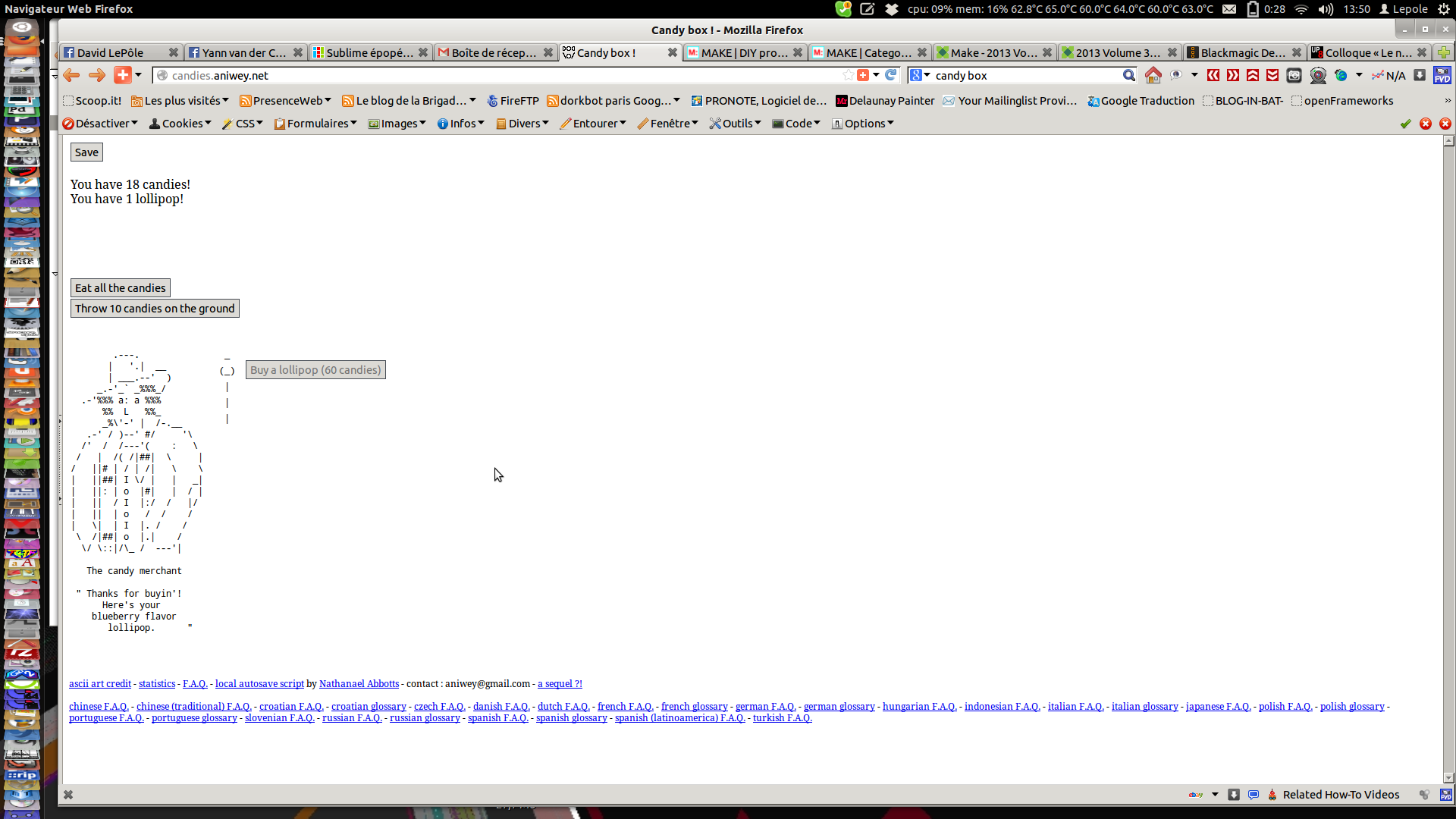
Task: Click the Firefox home icon
Action: (1153, 75)
